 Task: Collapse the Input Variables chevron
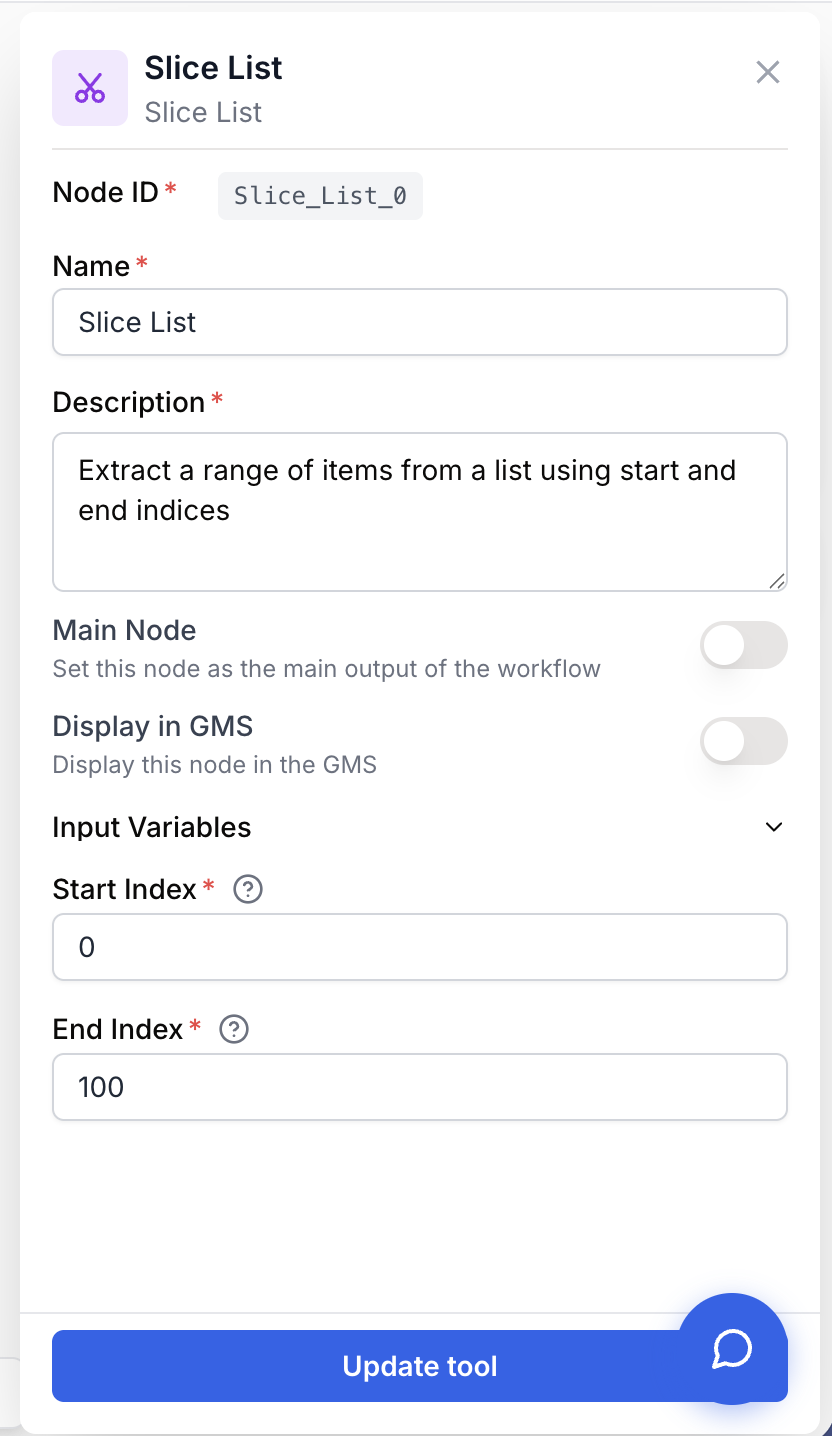coord(774,827)
